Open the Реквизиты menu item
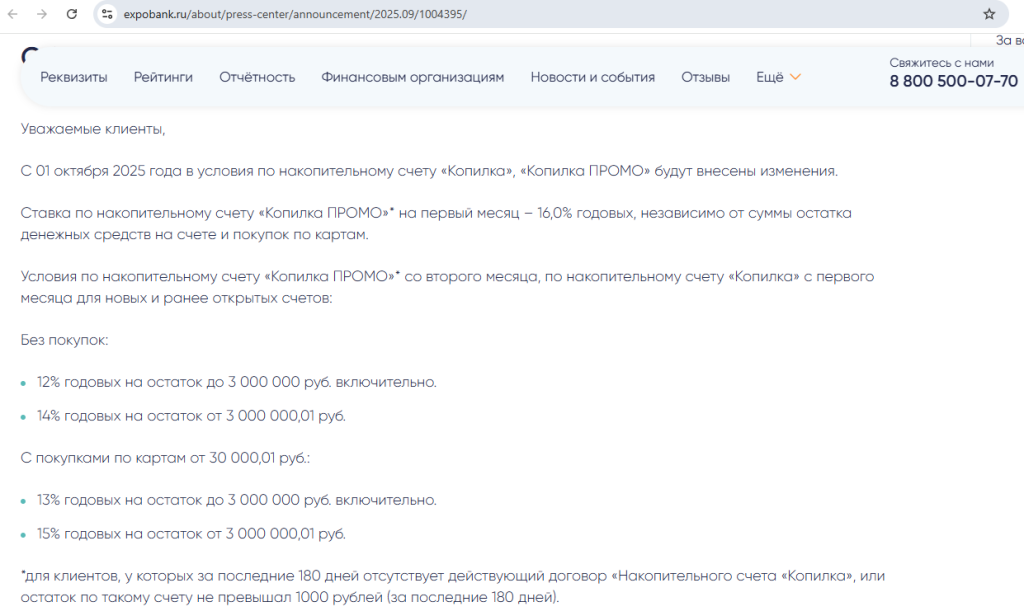The height and width of the screenshot is (616, 1024). point(74,77)
